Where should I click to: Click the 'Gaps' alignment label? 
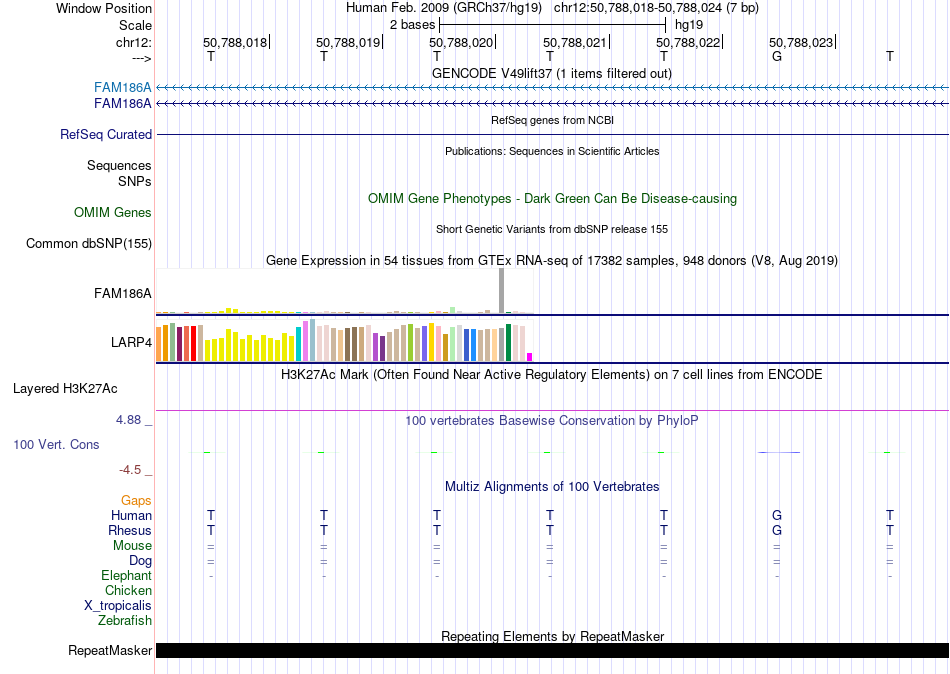pyautogui.click(x=136, y=501)
